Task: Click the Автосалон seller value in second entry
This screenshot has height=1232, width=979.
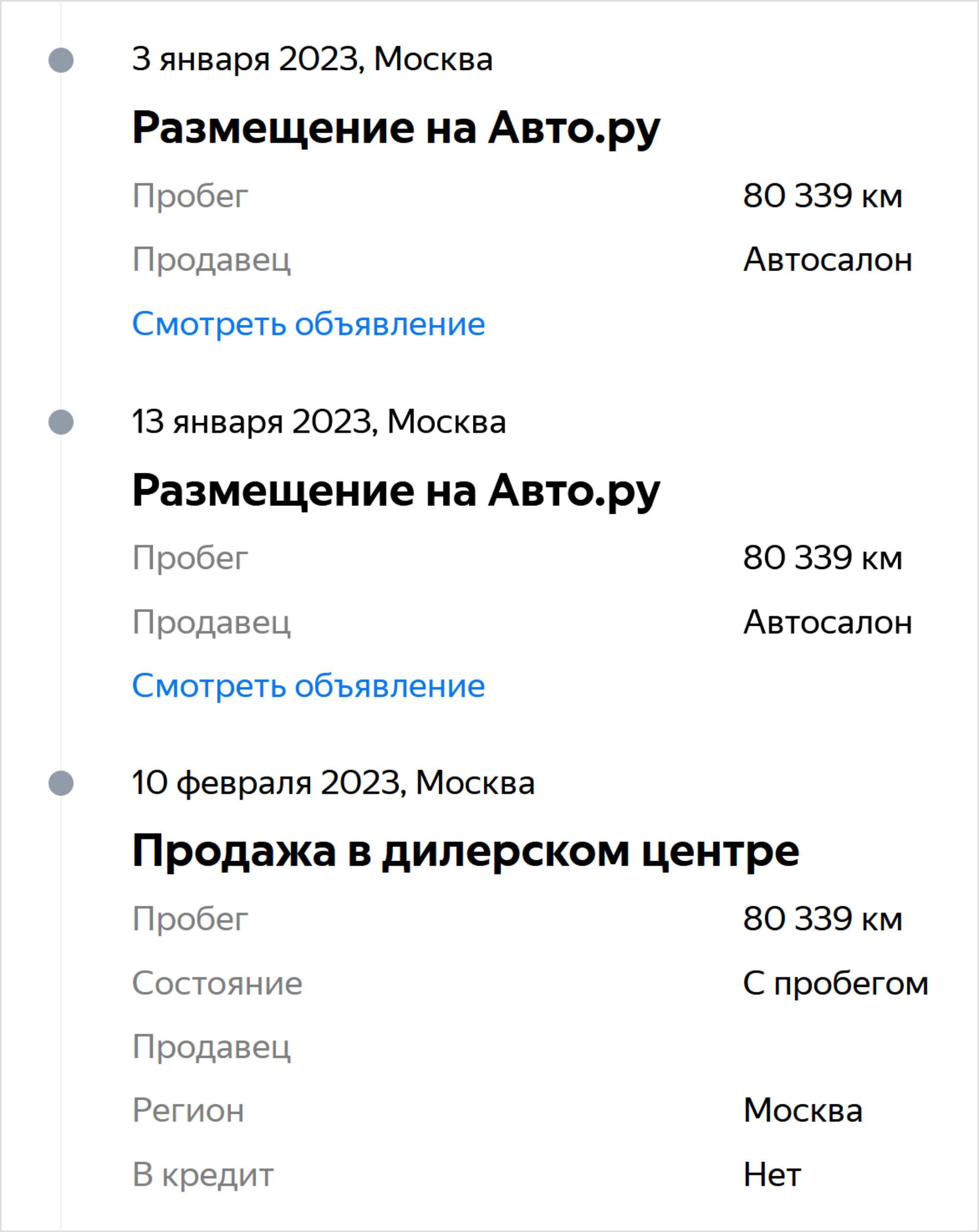Action: [x=827, y=622]
